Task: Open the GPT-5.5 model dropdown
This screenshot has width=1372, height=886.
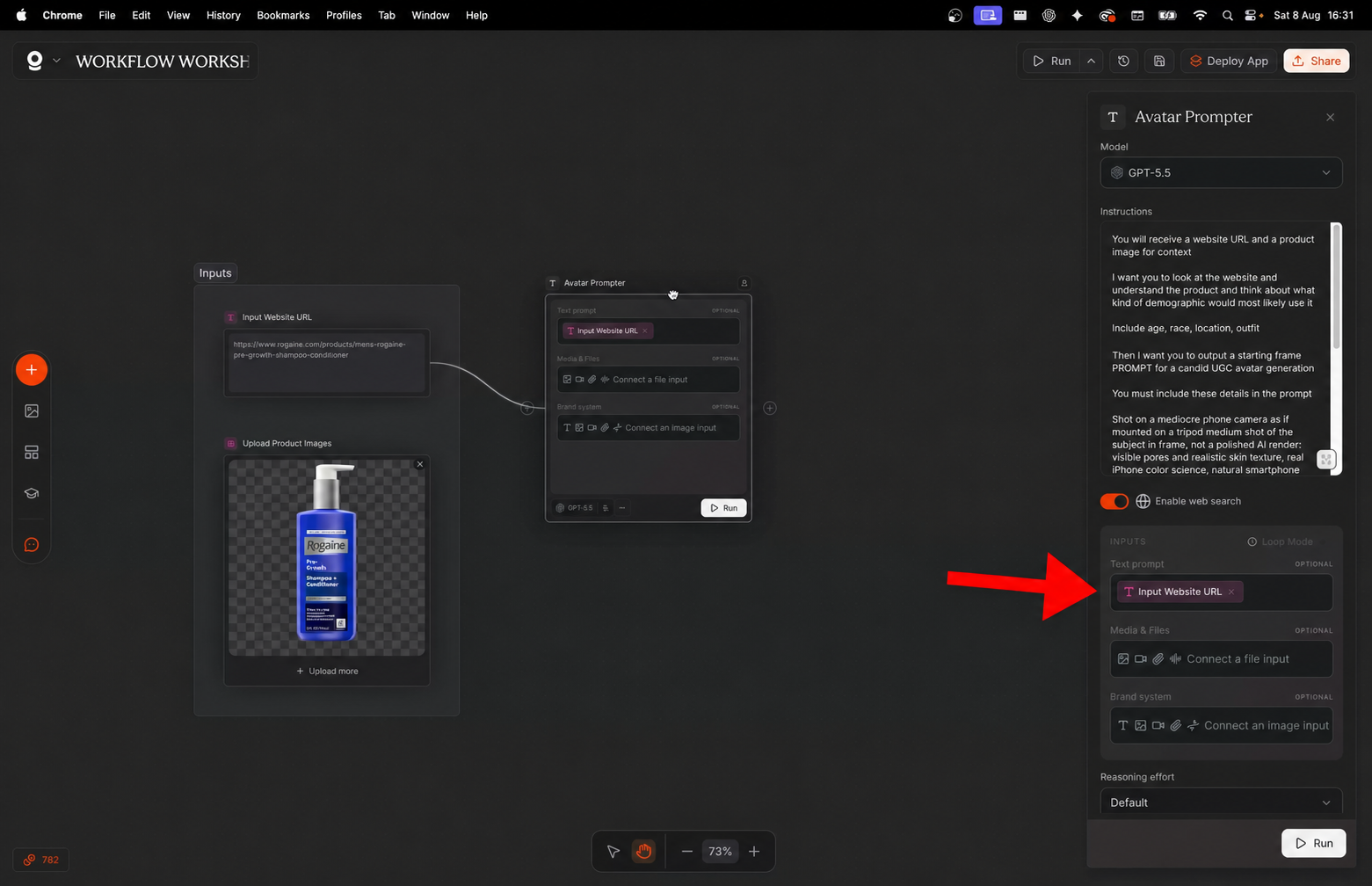Action: (1221, 172)
